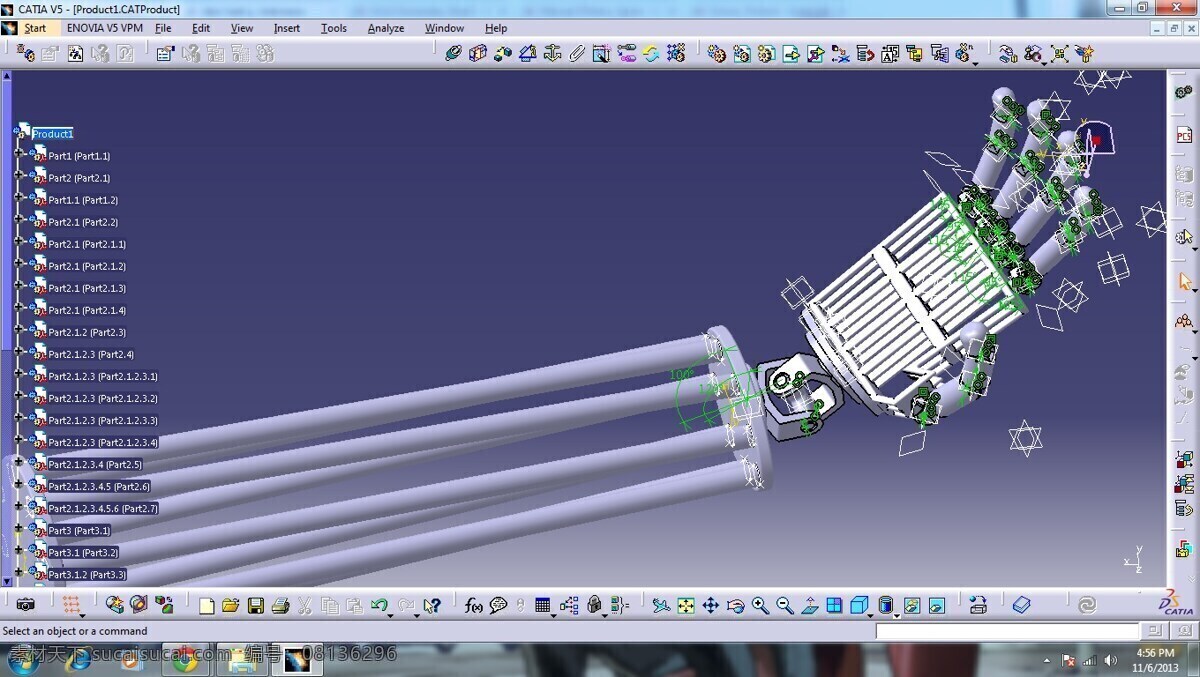Expand the Part3 (Part3.1) tree node

(19, 529)
